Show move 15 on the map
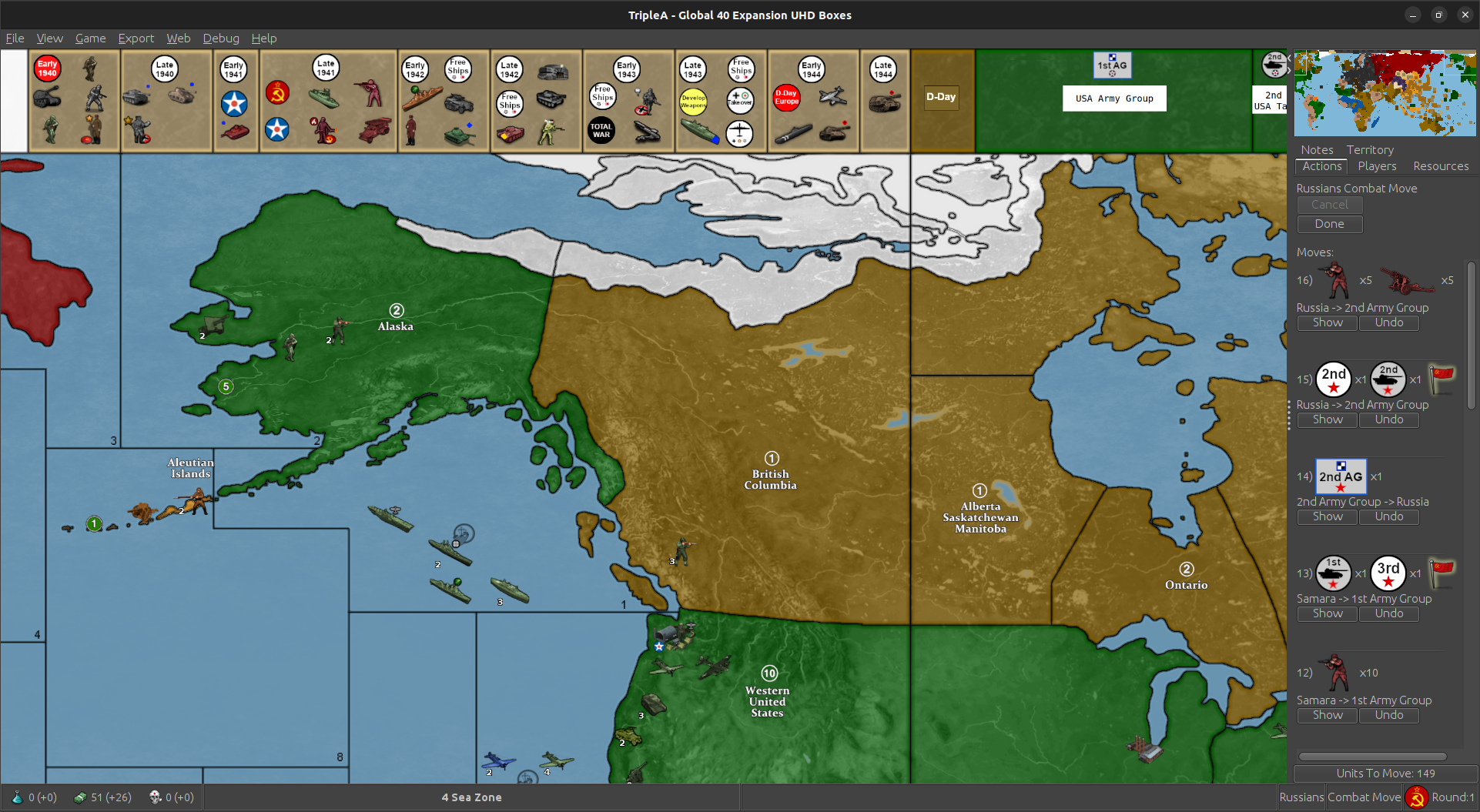 [x=1328, y=419]
